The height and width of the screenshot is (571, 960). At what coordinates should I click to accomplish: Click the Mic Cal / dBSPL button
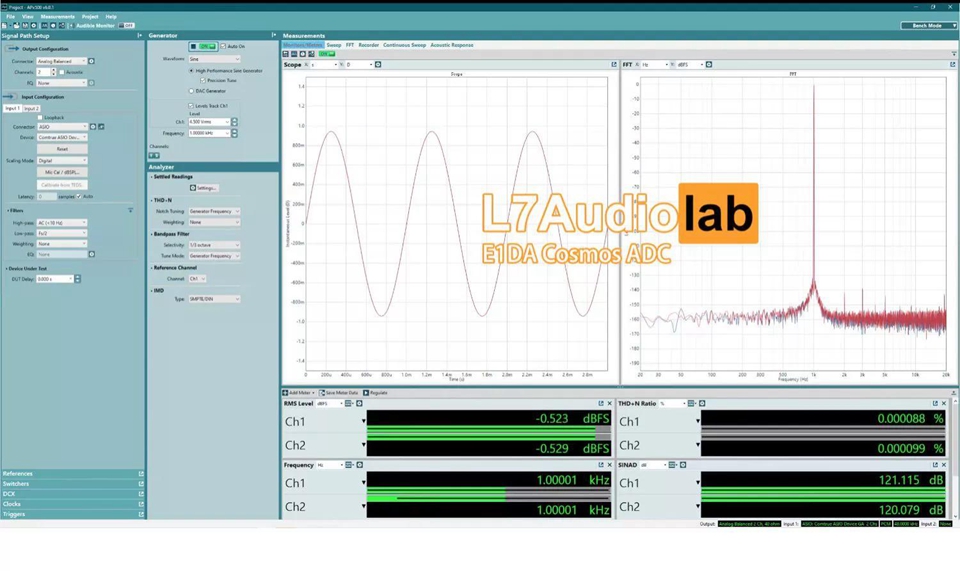pyautogui.click(x=62, y=172)
